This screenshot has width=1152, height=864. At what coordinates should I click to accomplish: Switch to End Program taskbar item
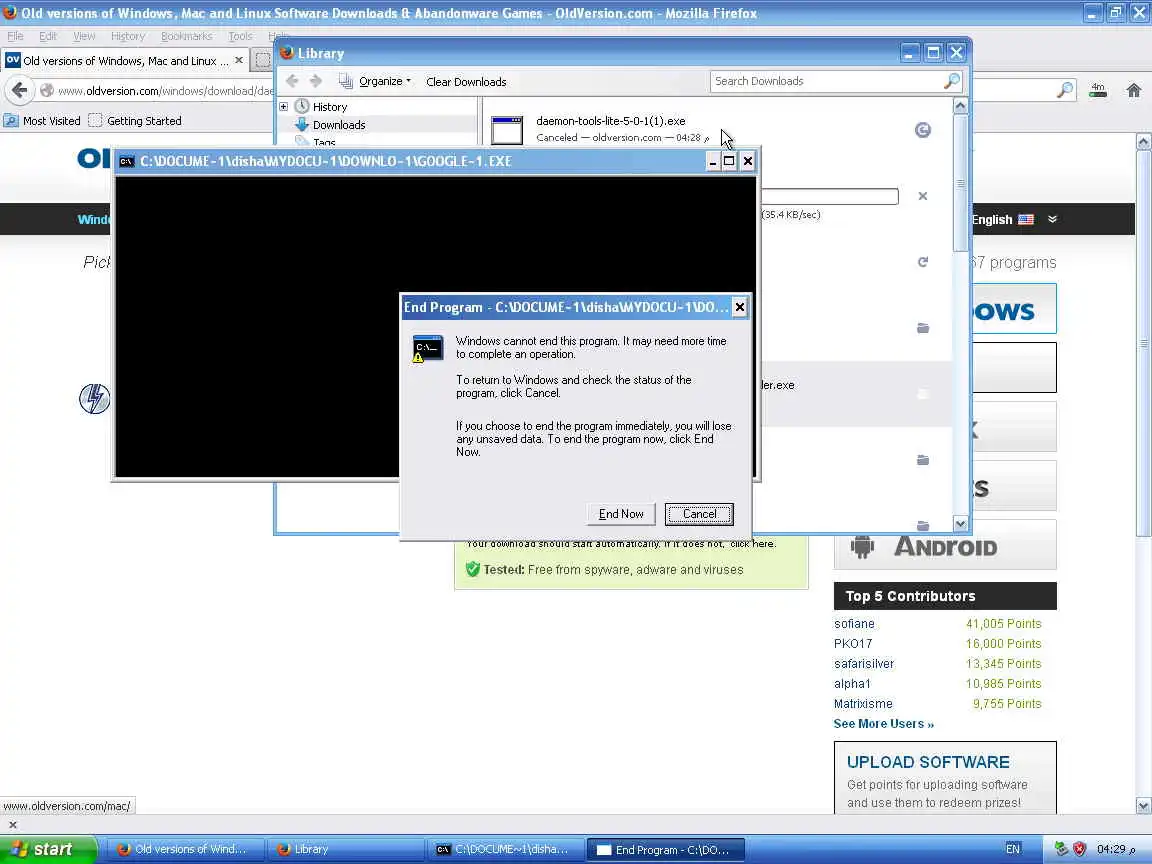[666, 849]
